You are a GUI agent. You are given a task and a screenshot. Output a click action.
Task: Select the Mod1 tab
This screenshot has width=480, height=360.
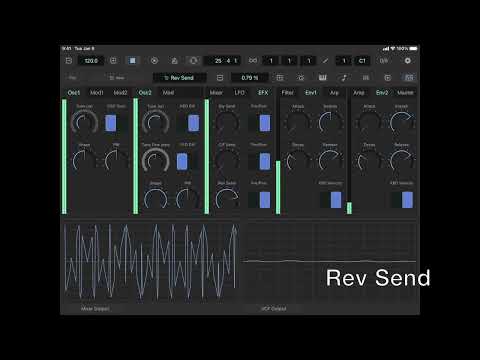coord(97,93)
